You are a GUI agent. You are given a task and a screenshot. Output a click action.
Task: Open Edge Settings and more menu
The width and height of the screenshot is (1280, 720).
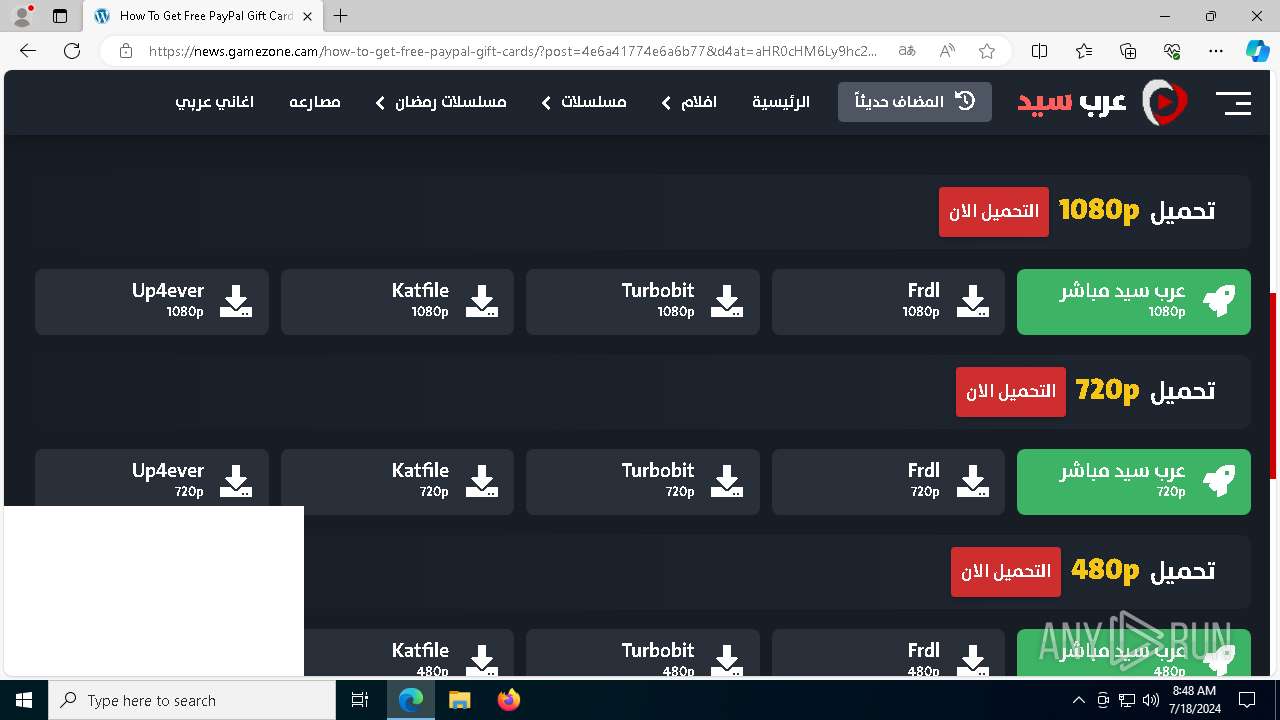coord(1216,51)
